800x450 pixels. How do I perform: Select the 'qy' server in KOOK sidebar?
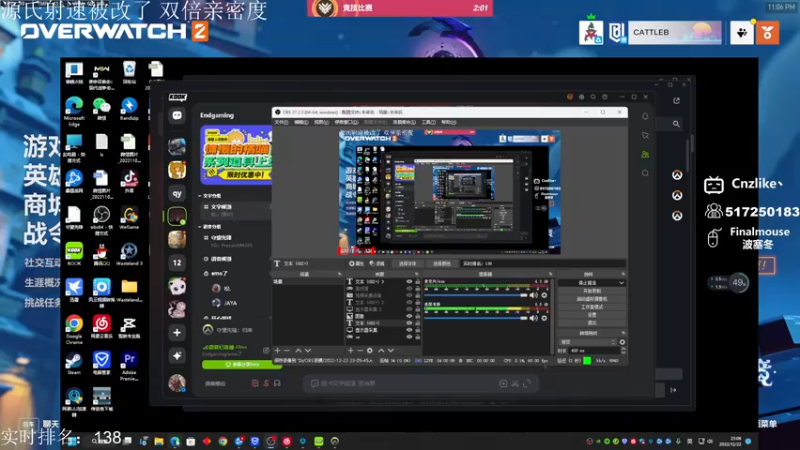point(177,194)
